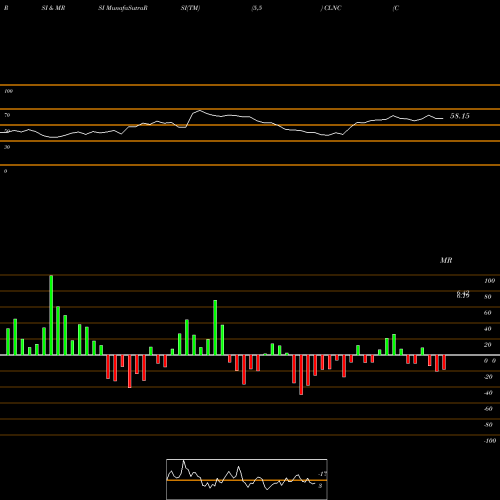Click the MR axis label -60

[x=488, y=409]
